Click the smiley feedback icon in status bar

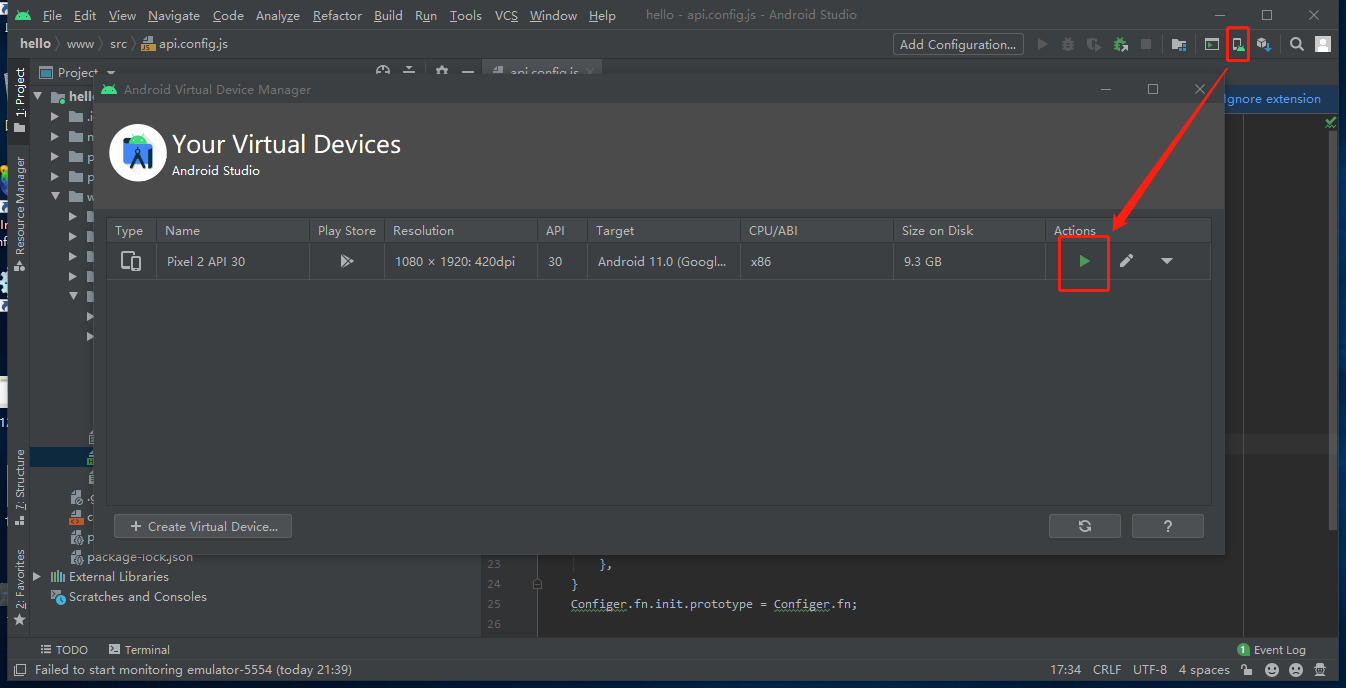(1272, 670)
